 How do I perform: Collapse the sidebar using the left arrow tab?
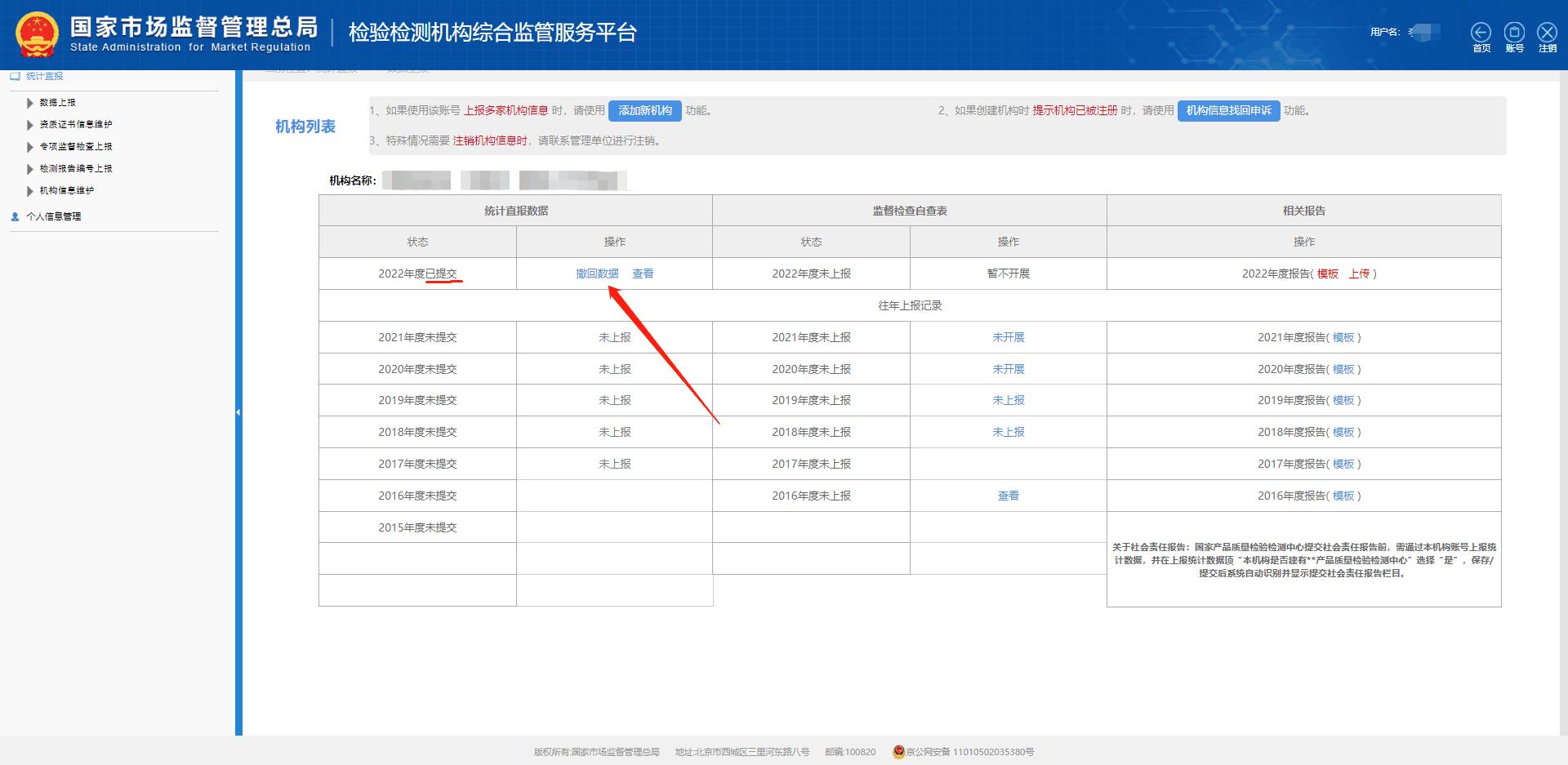[238, 412]
